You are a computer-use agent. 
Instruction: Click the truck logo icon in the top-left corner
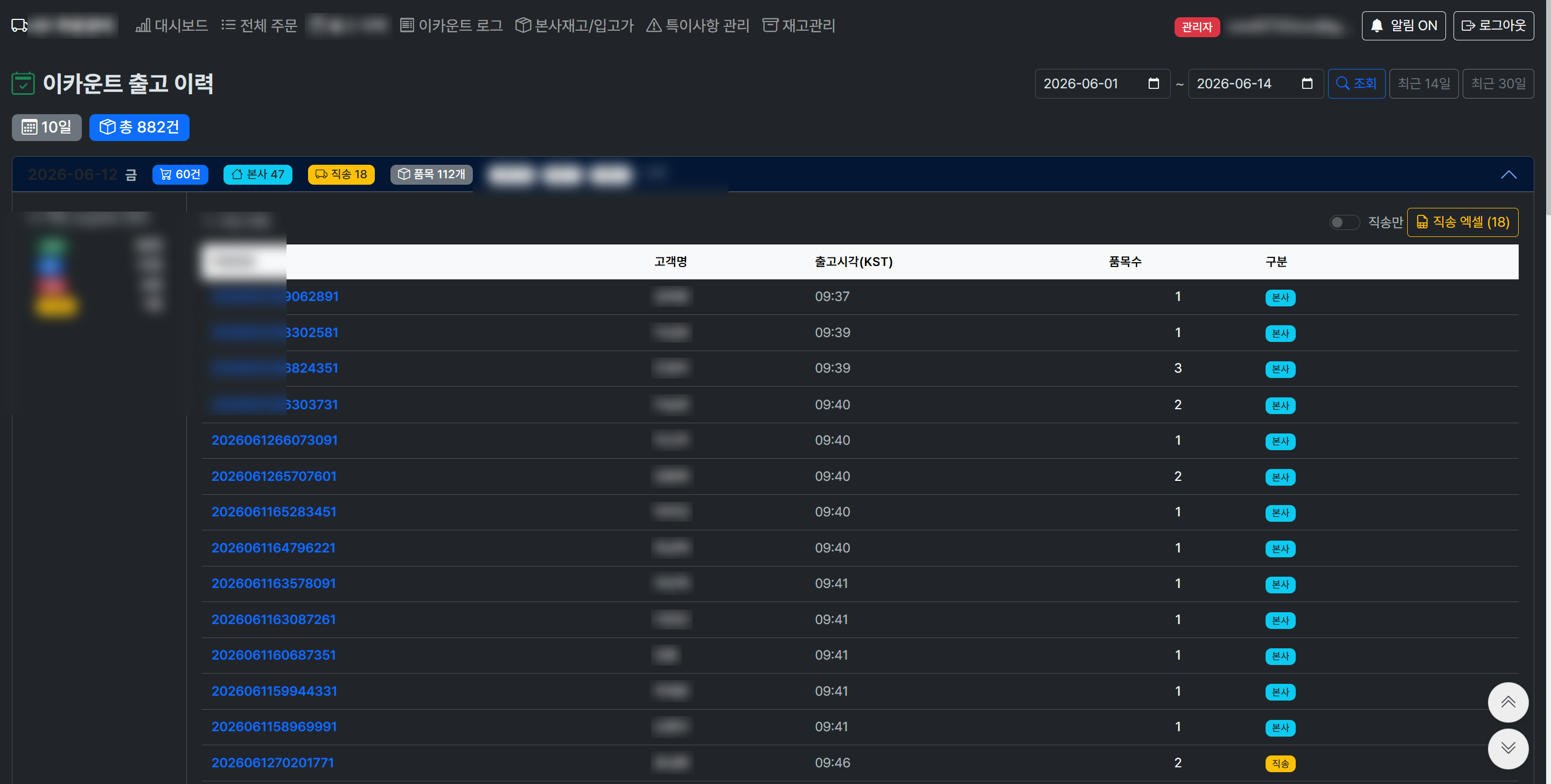[x=19, y=25]
